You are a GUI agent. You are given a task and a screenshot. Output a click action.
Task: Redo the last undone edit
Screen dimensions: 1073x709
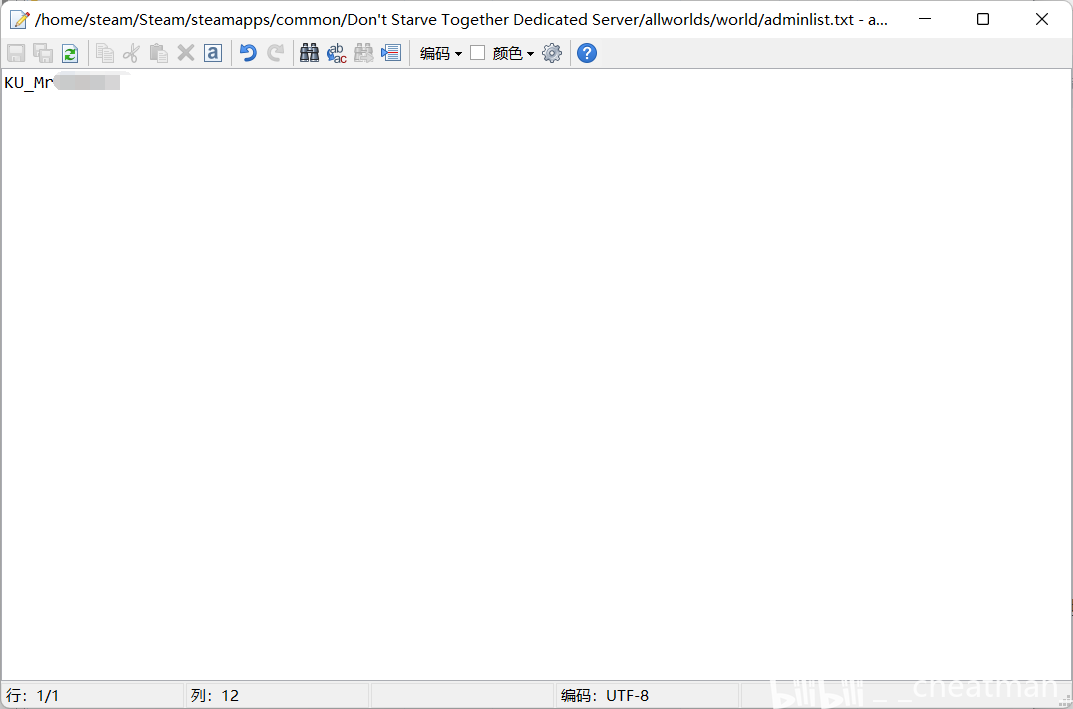[275, 53]
